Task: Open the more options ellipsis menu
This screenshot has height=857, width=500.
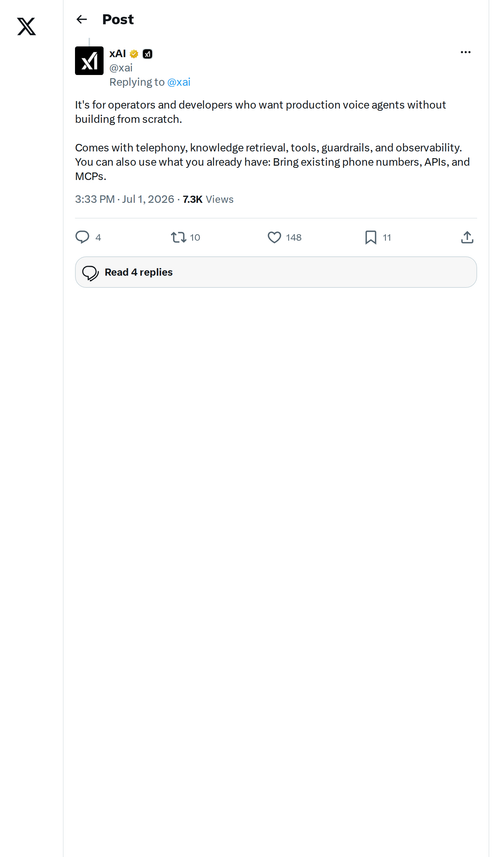Action: 466,52
